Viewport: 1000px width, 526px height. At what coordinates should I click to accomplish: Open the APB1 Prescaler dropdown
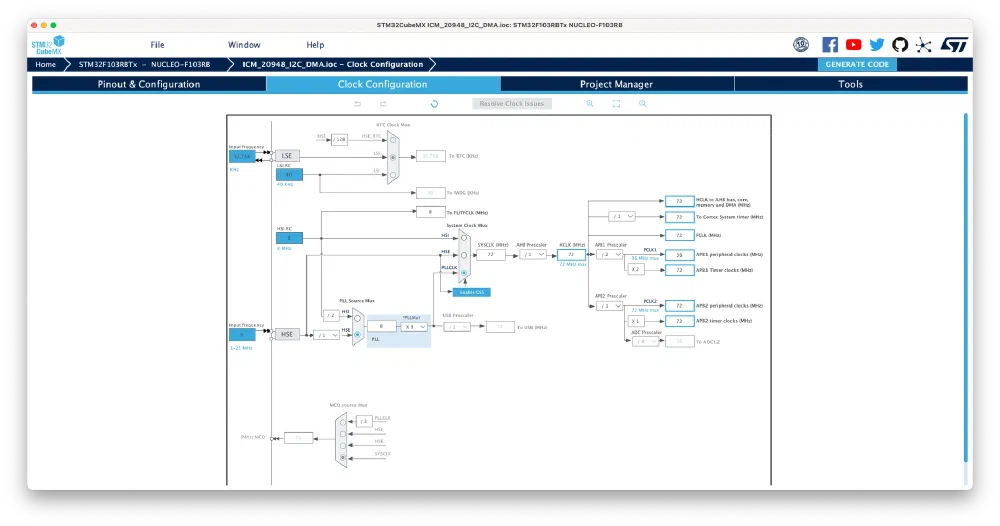tap(610, 255)
